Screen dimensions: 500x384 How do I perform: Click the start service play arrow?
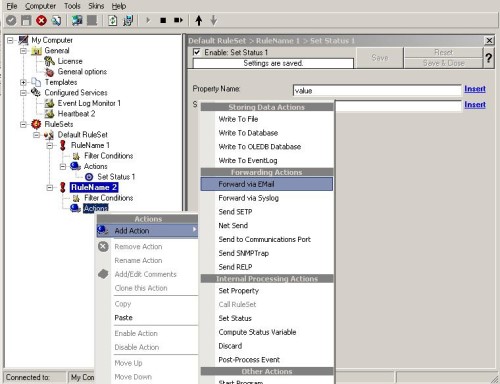148,20
